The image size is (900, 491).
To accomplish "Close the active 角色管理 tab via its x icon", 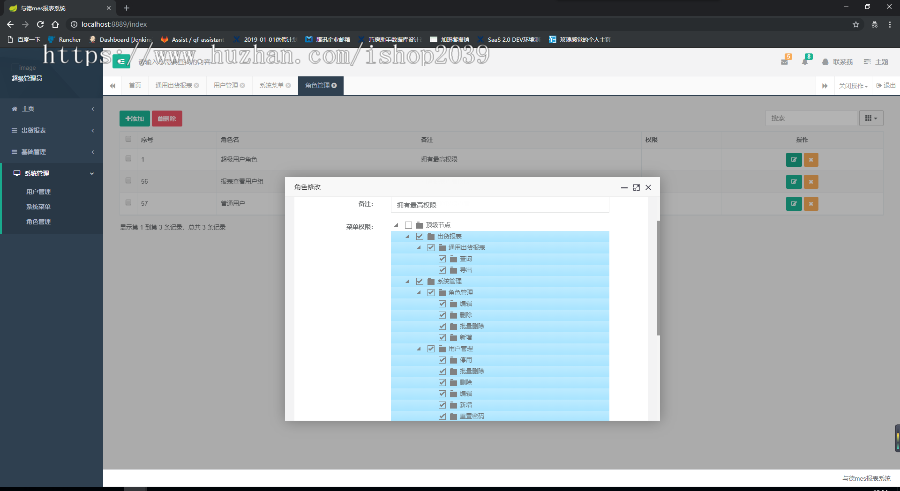I will coord(334,86).
